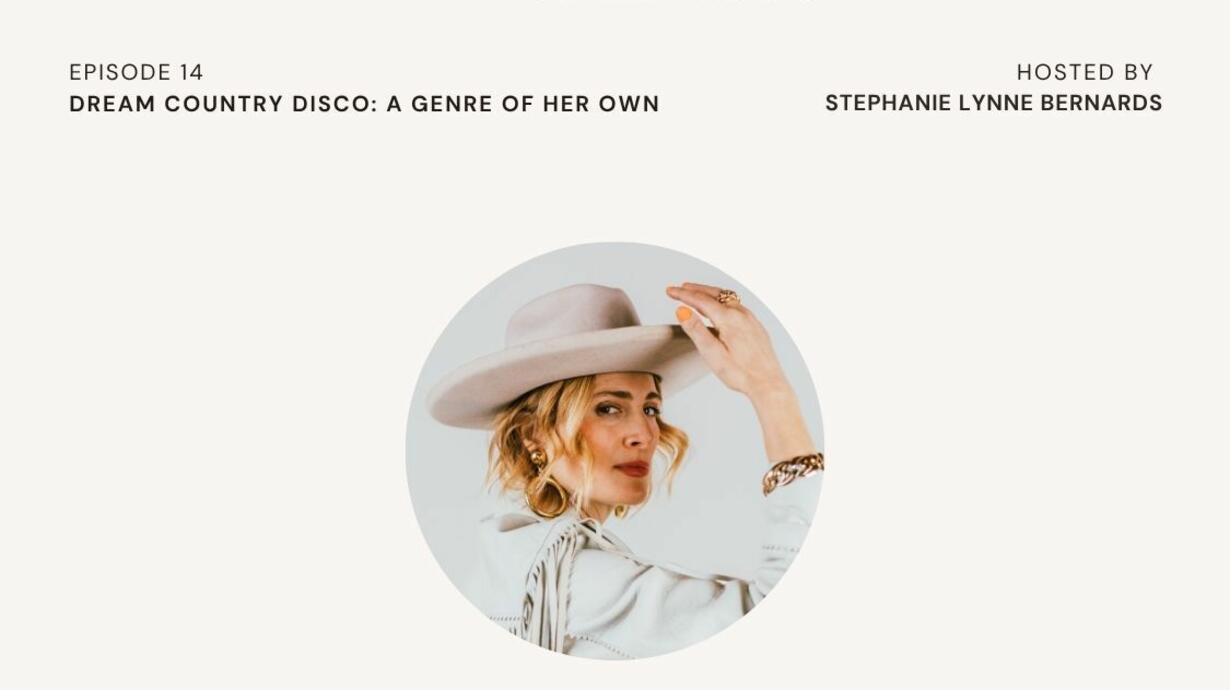The height and width of the screenshot is (690, 1230).
Task: Open host Stephanie Lynne Bernards' name
Action: tap(993, 103)
